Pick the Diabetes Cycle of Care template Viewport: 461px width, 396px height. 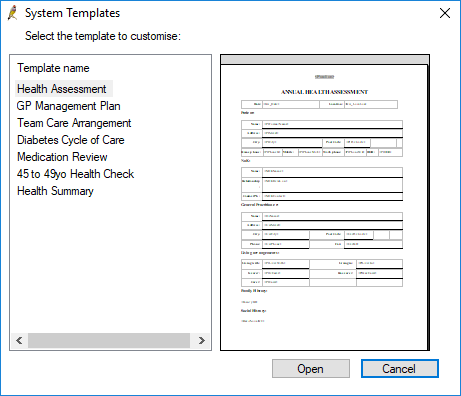pos(71,140)
